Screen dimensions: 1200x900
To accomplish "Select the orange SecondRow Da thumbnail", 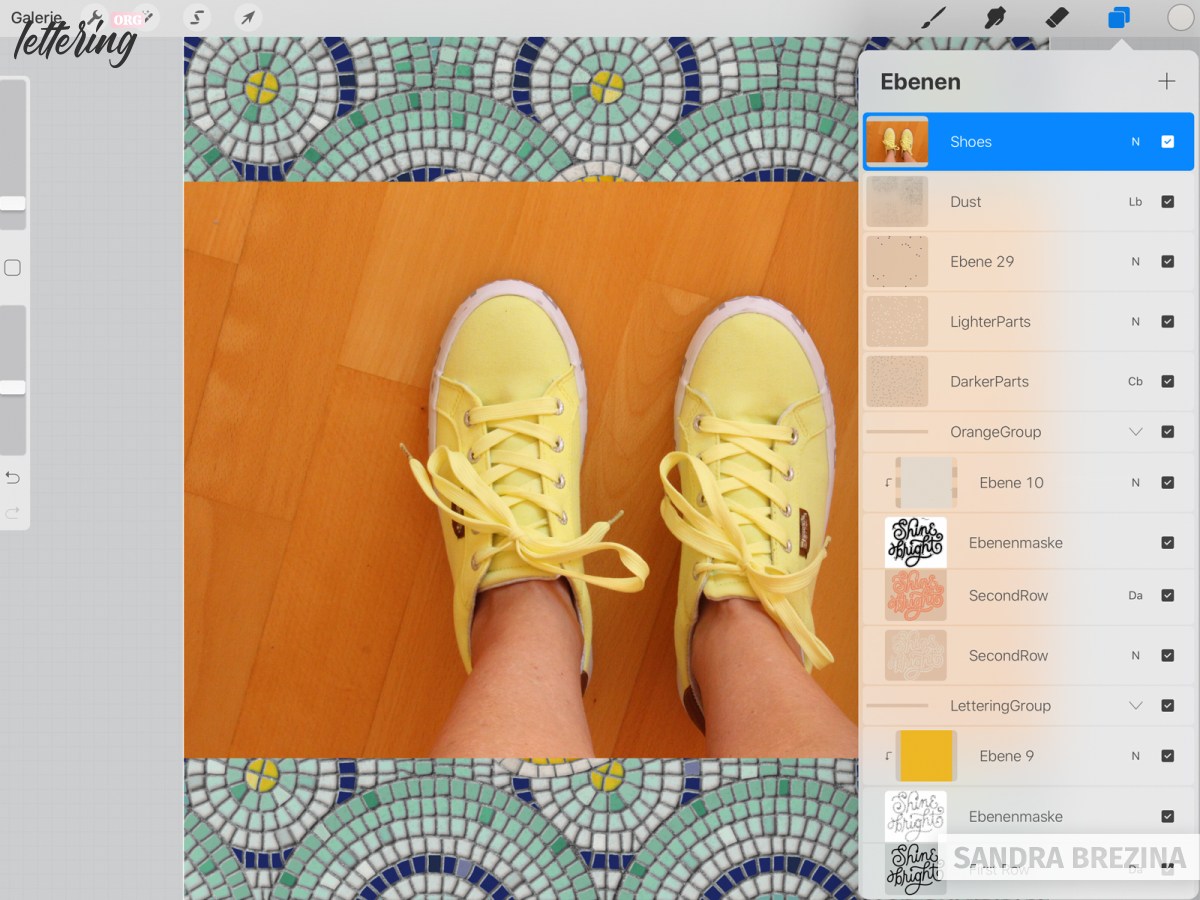I will (916, 595).
